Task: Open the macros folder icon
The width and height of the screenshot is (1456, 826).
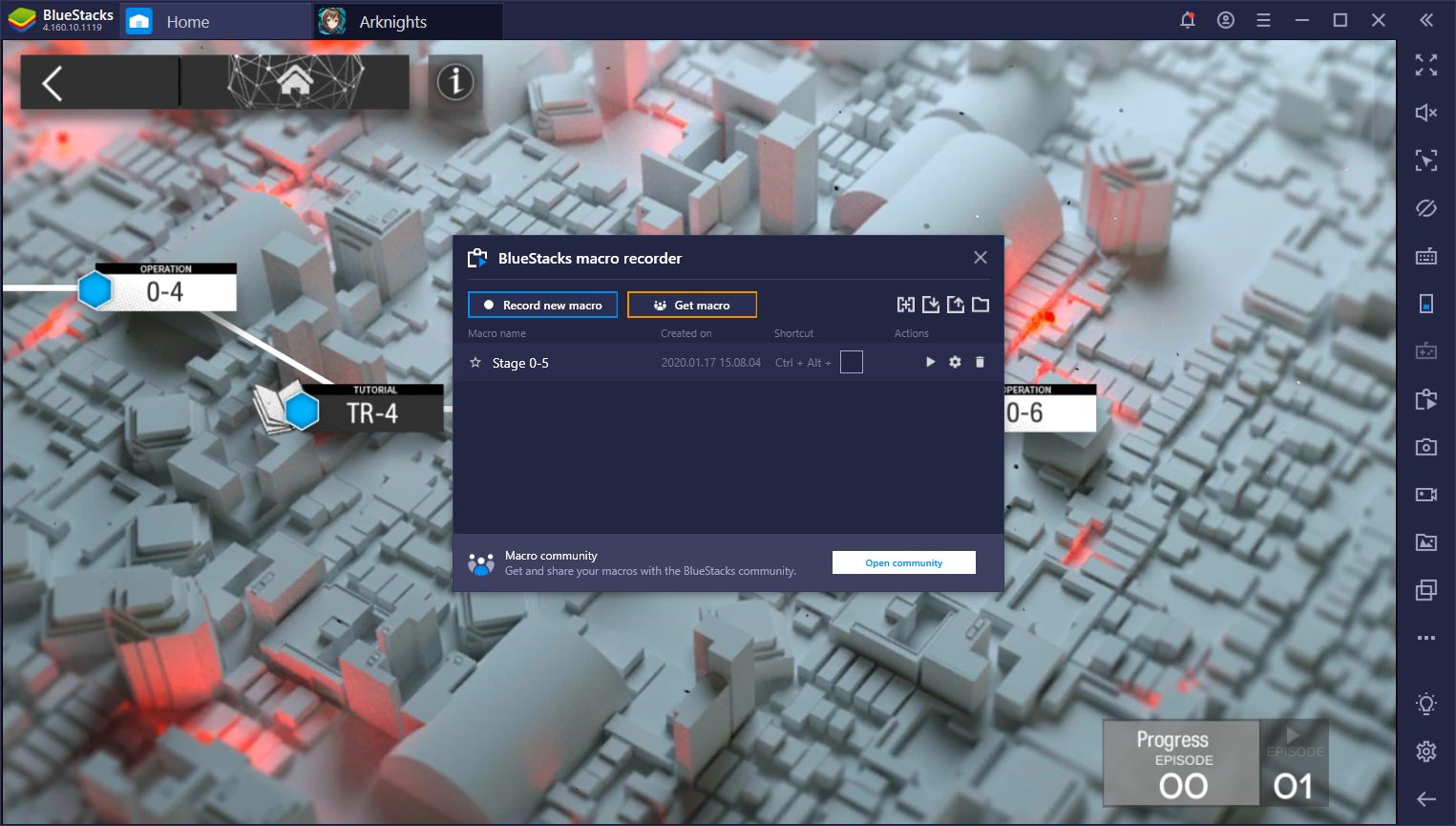Action: pyautogui.click(x=981, y=305)
